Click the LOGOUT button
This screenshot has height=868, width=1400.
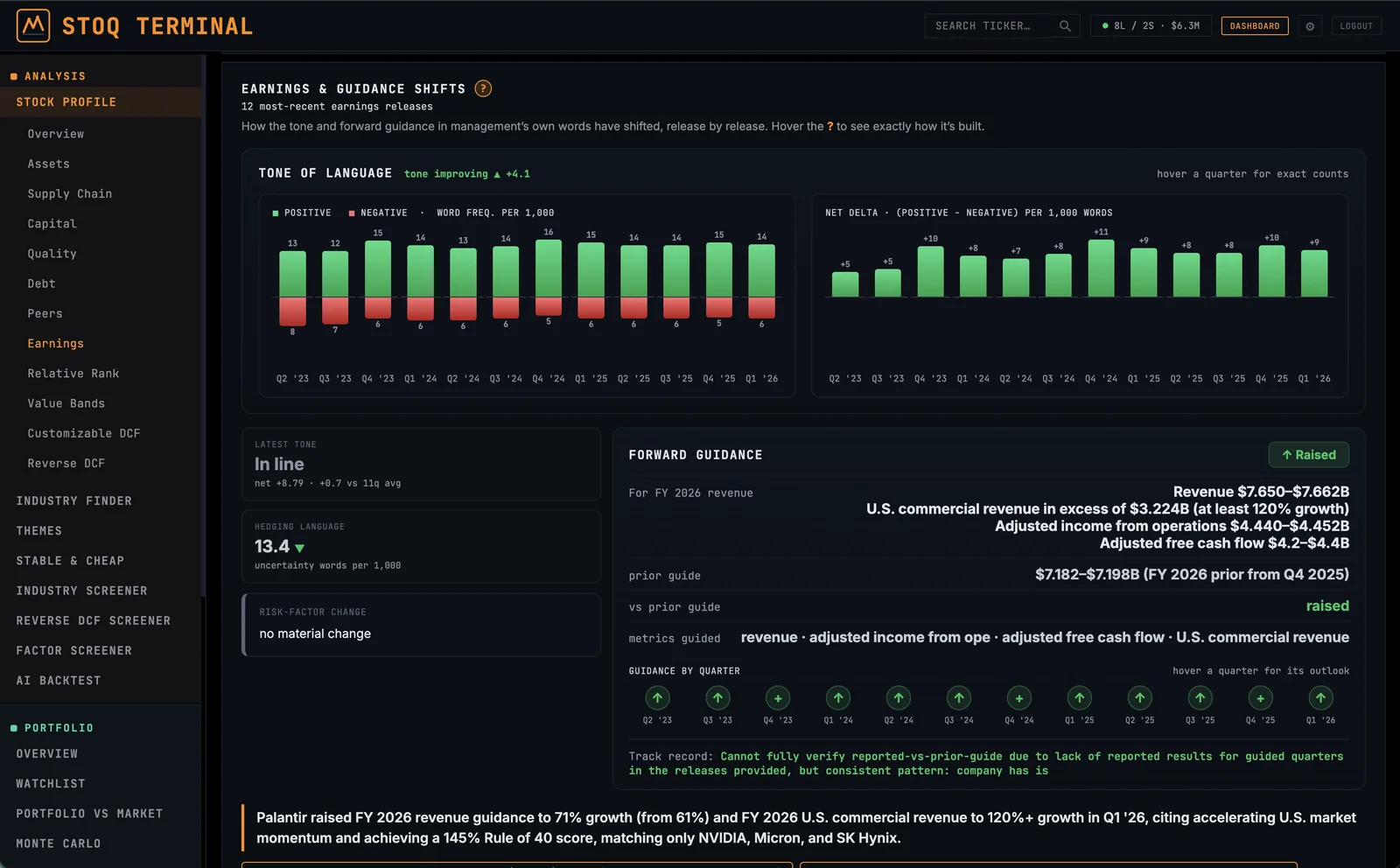tap(1356, 26)
